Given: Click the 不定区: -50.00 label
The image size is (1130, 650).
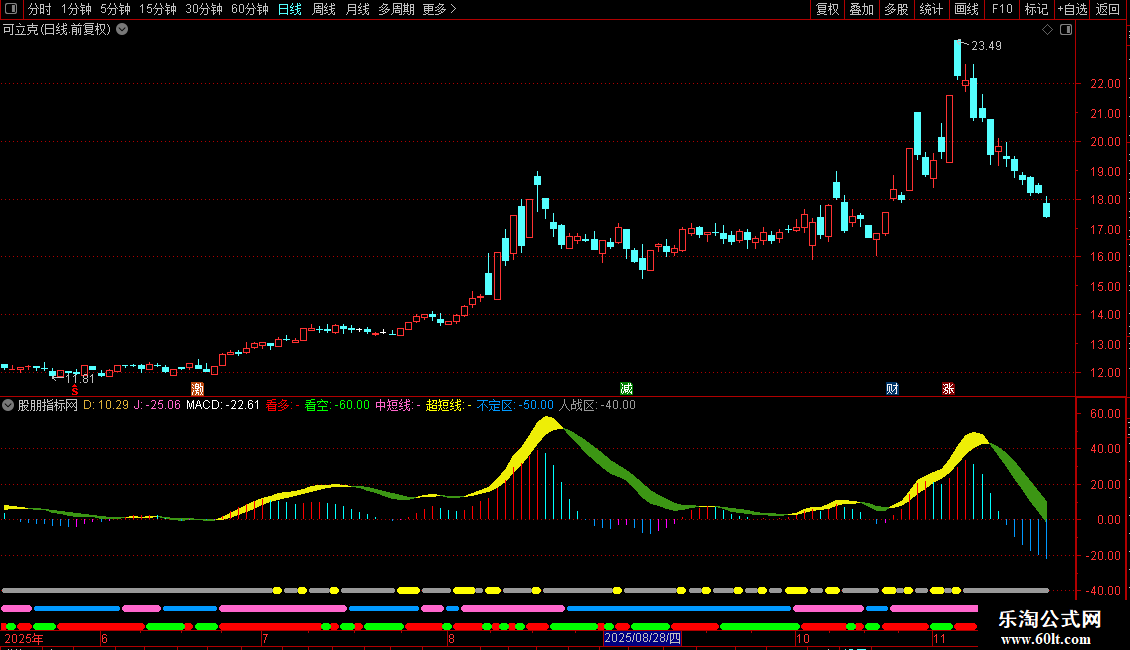Looking at the screenshot, I should [x=515, y=406].
